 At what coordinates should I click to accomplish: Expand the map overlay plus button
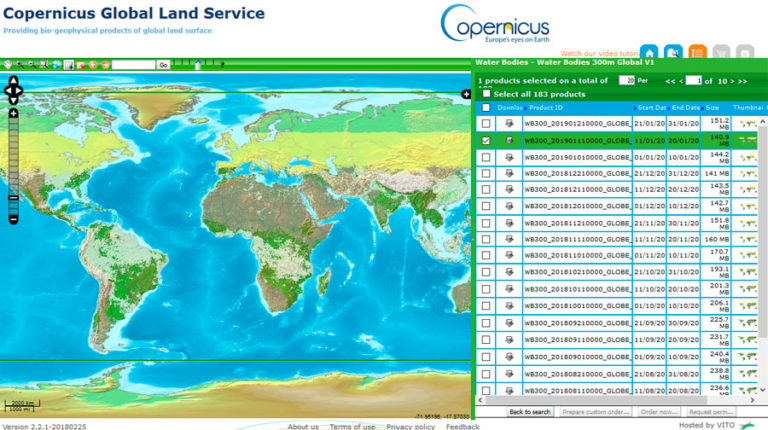(x=466, y=94)
